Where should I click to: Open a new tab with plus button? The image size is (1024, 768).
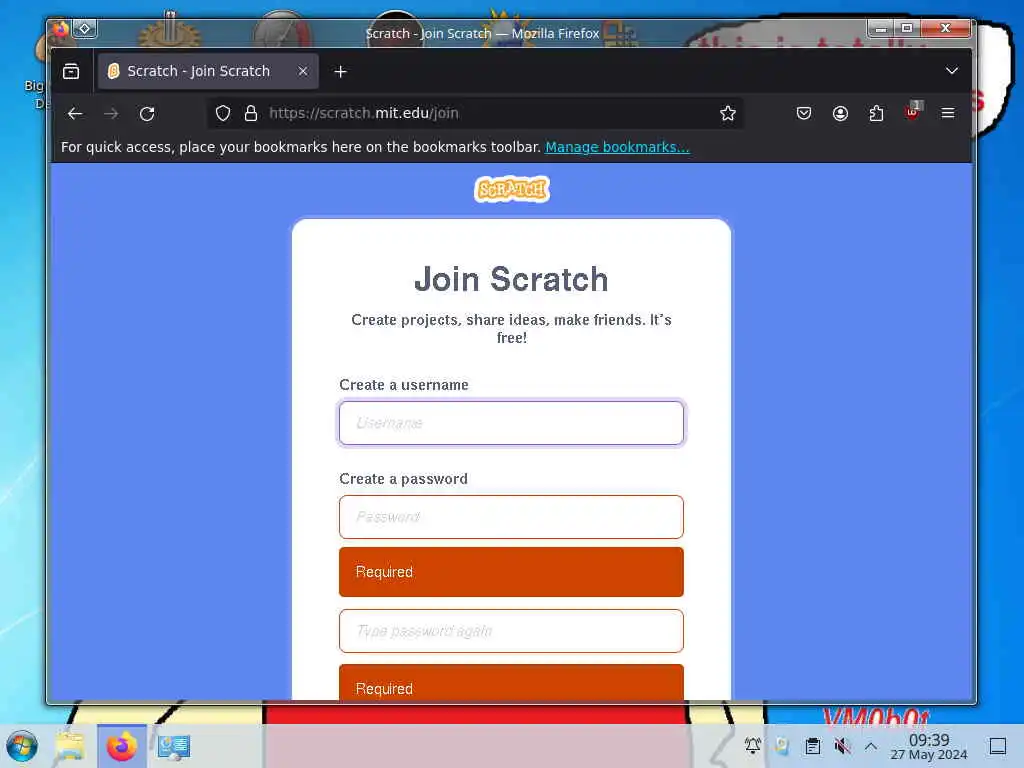tap(340, 71)
